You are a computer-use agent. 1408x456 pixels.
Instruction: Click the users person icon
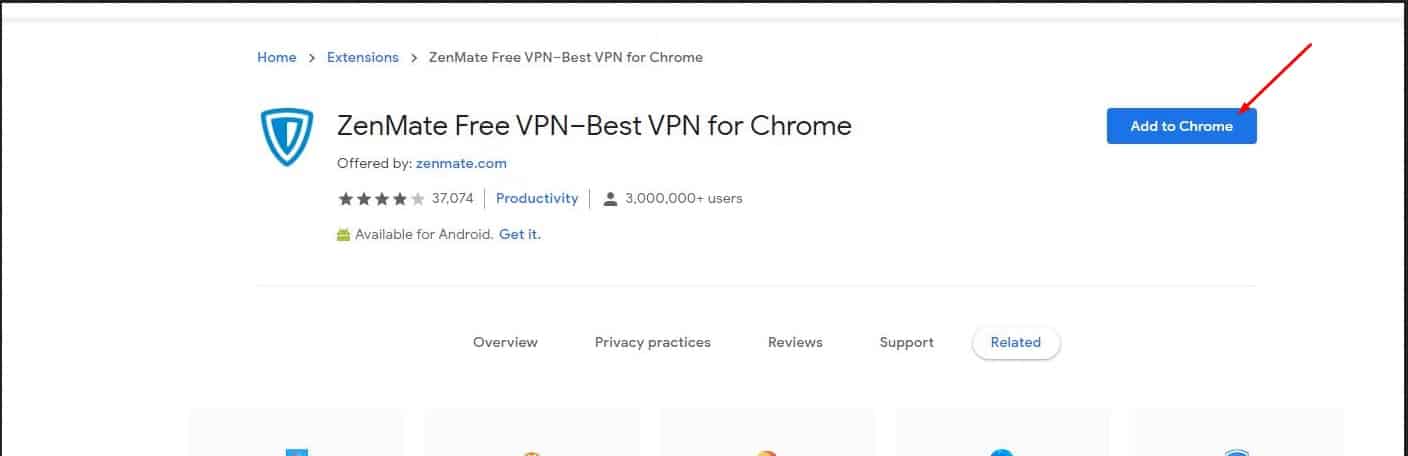(x=610, y=199)
